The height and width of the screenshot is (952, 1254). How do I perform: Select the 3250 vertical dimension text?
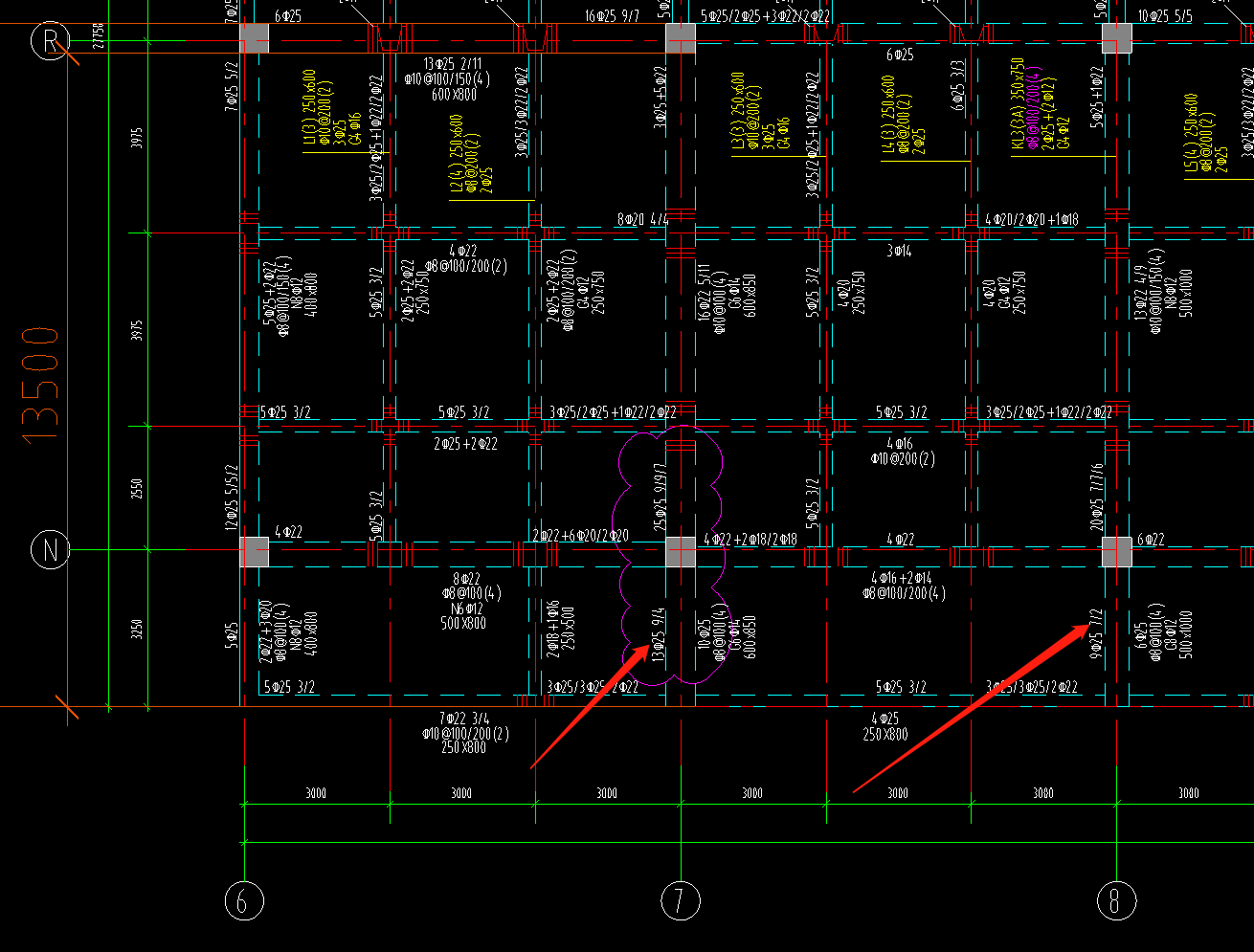click(x=137, y=629)
